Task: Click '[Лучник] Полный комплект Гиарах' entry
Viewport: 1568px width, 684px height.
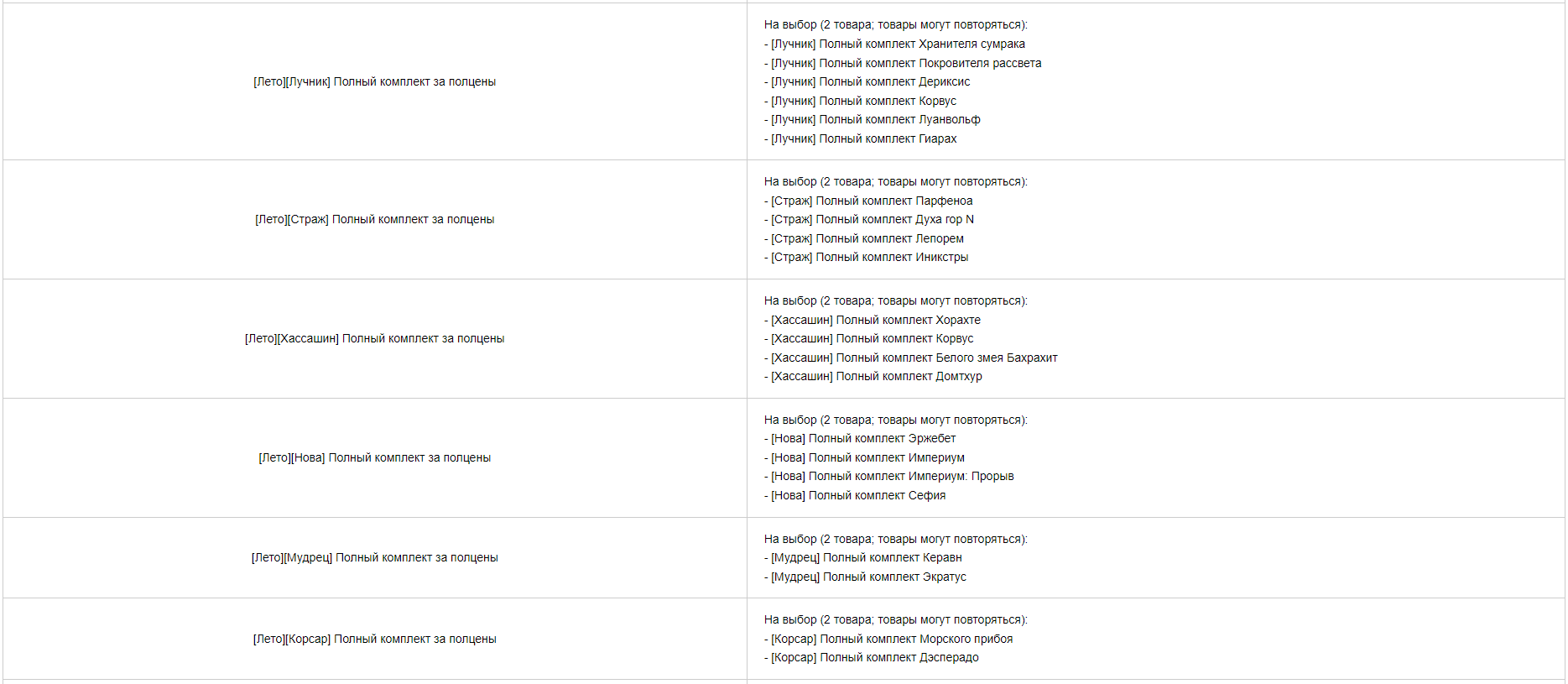Action: [860, 138]
